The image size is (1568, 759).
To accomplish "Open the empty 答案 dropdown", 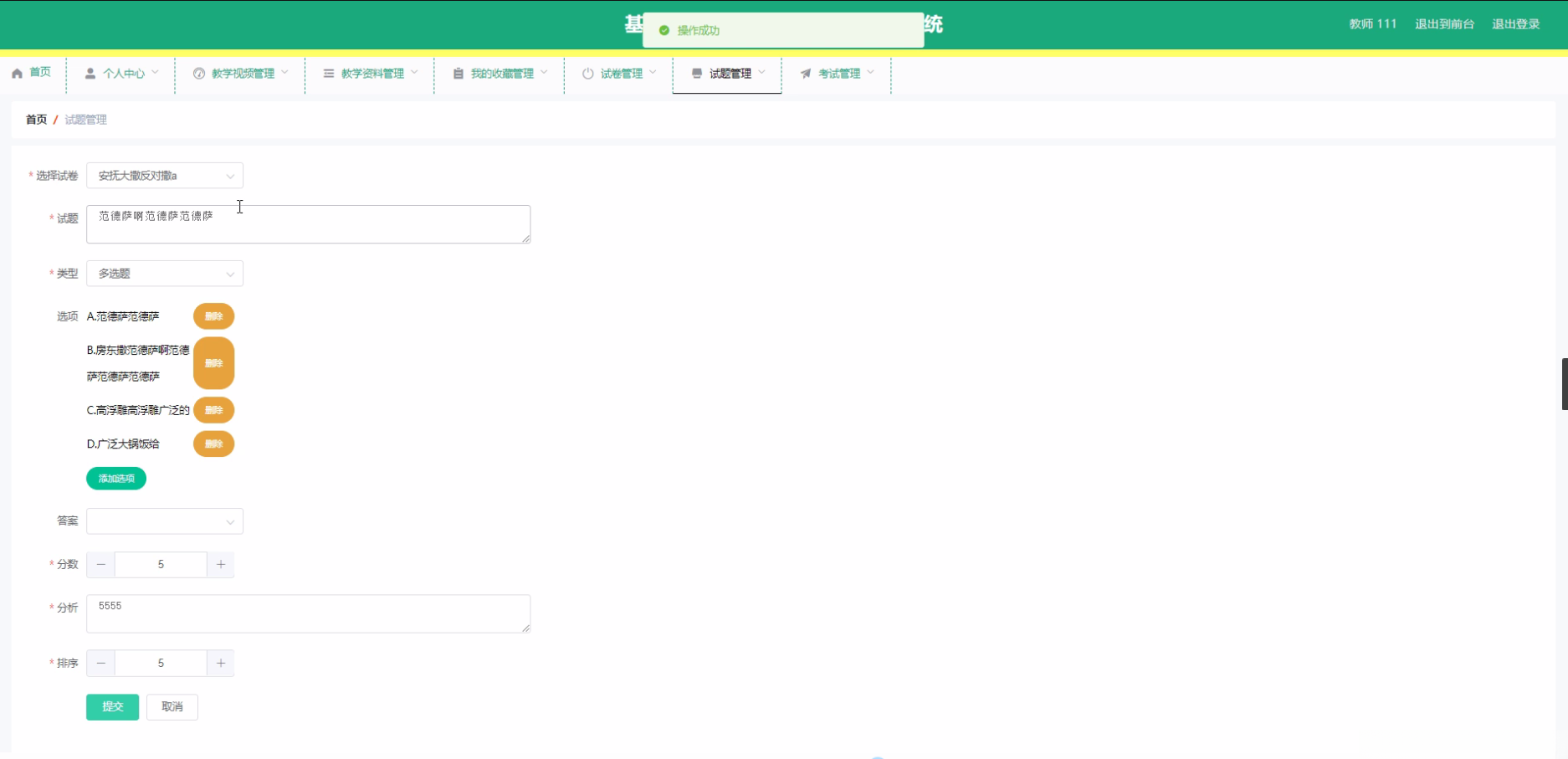I will 164,521.
